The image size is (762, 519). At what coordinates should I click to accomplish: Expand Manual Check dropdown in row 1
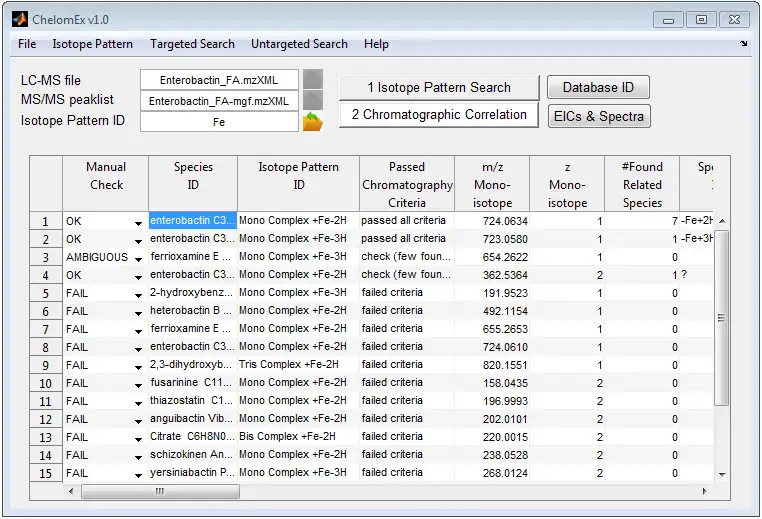139,223
